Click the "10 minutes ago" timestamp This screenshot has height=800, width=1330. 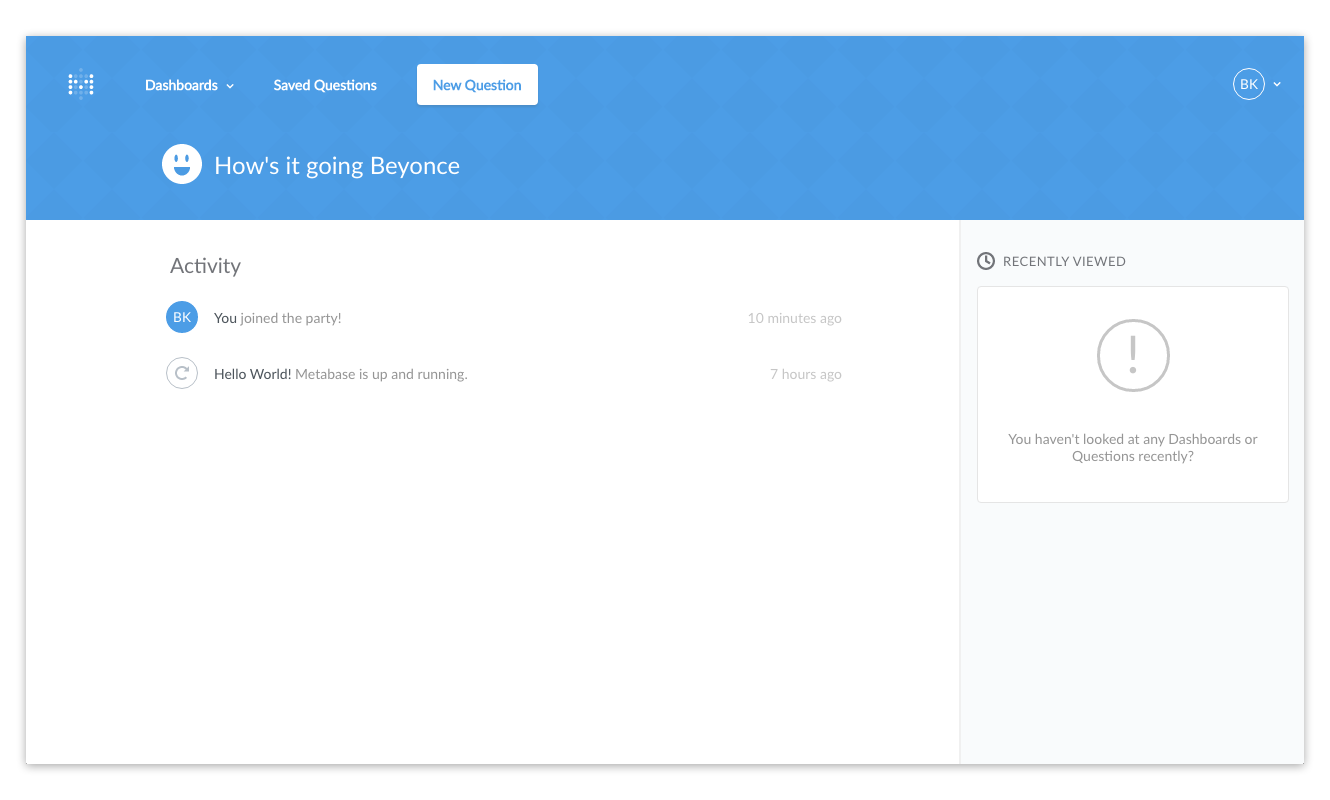[794, 318]
